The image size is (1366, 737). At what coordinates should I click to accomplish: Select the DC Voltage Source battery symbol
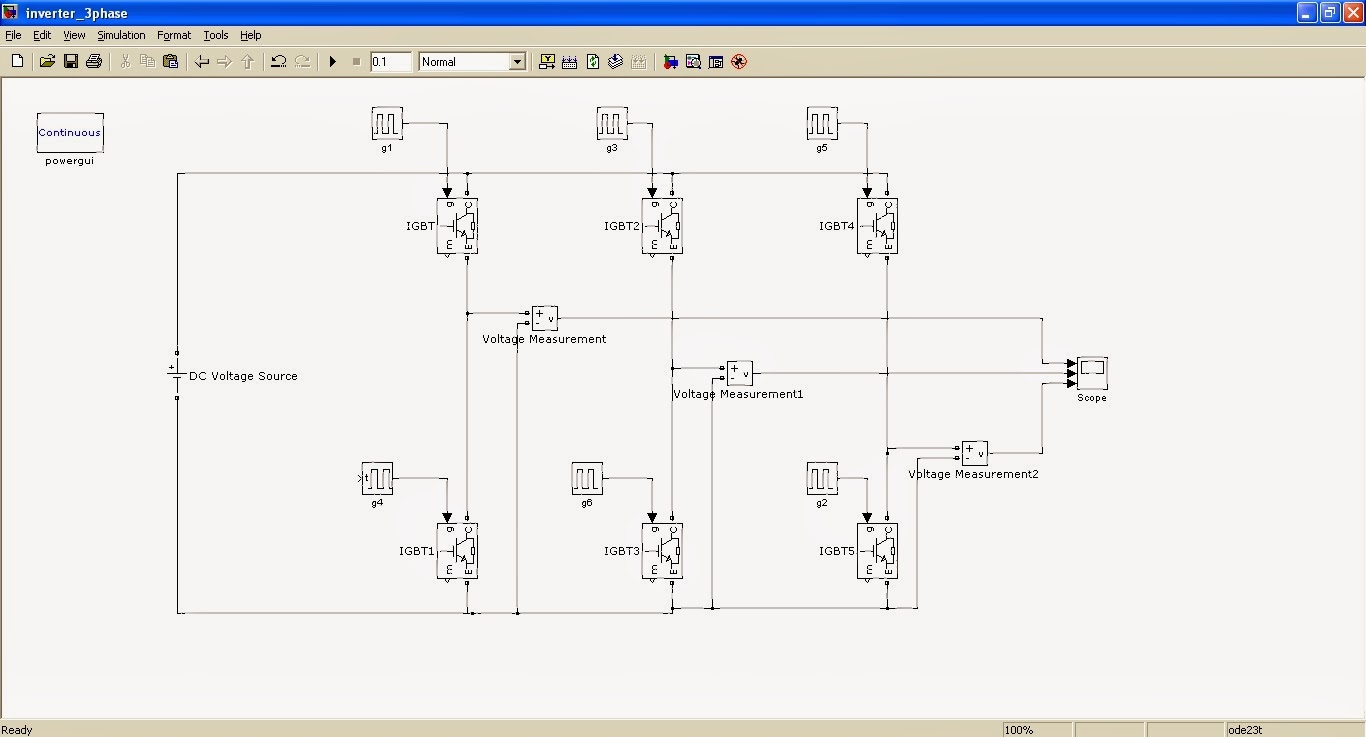click(176, 375)
